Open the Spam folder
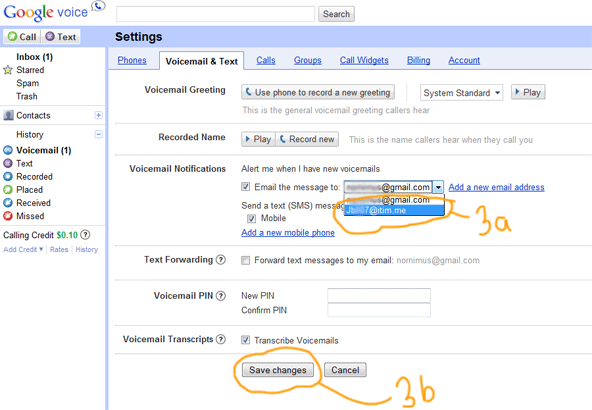 [x=28, y=83]
